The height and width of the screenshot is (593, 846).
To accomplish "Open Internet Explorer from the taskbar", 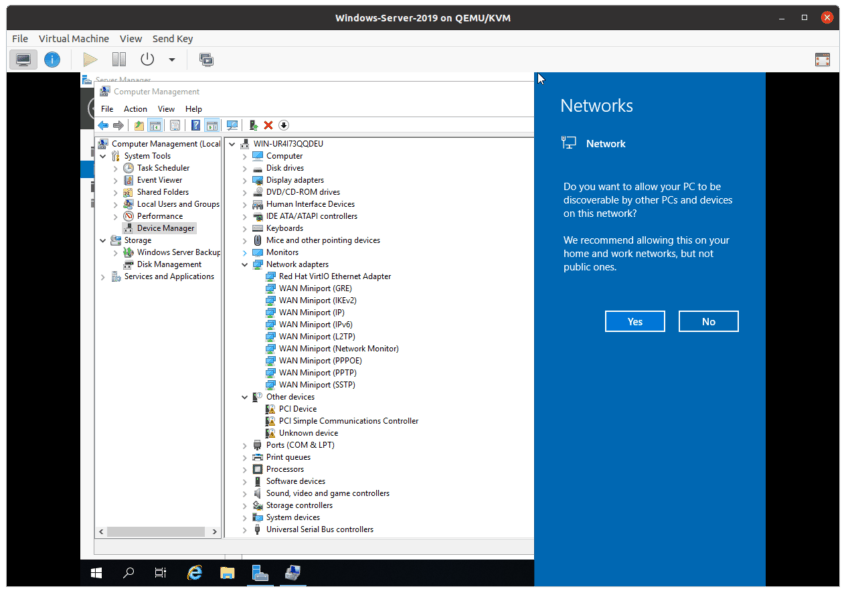I will click(194, 573).
